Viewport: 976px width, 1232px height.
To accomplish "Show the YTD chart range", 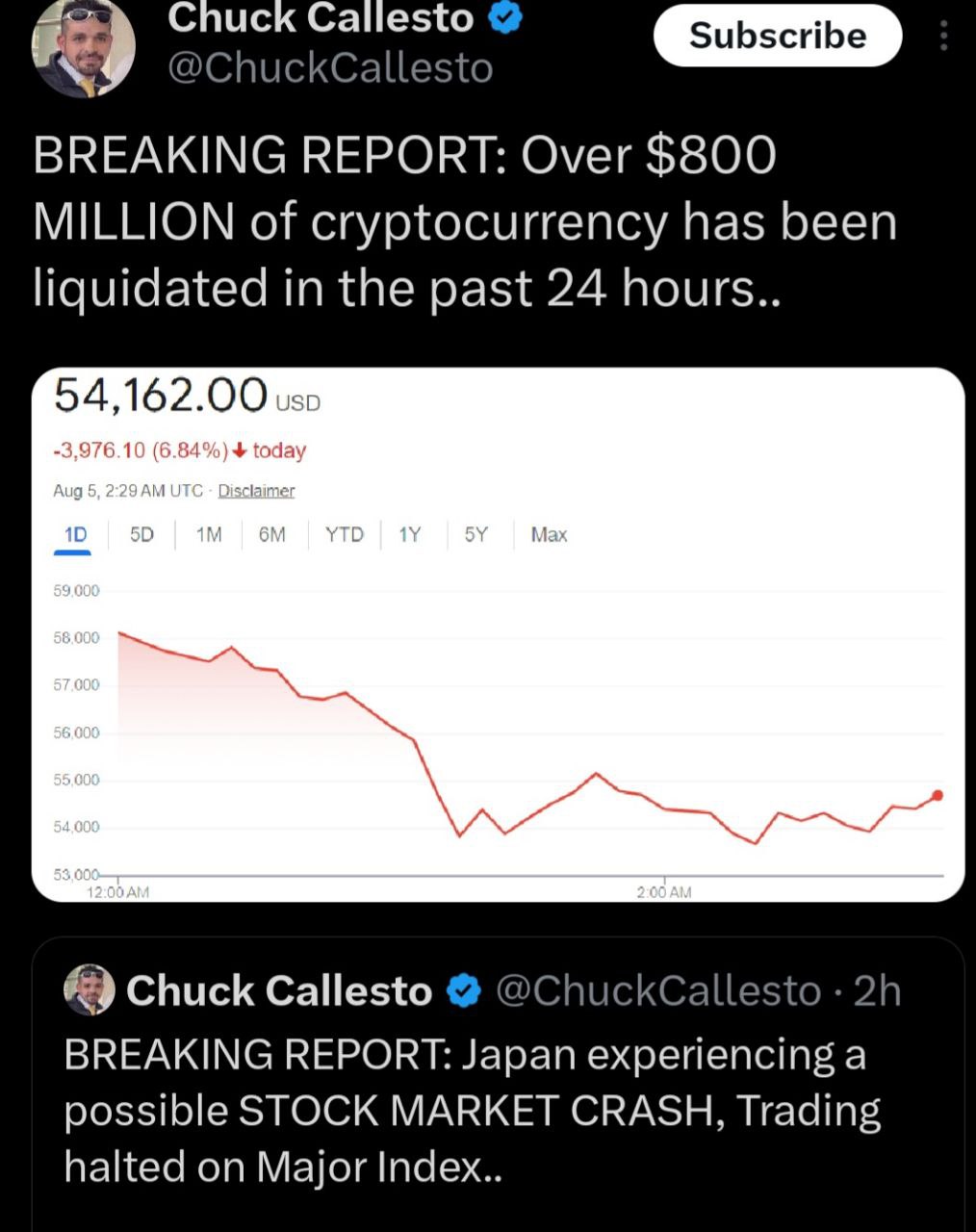I will [345, 534].
